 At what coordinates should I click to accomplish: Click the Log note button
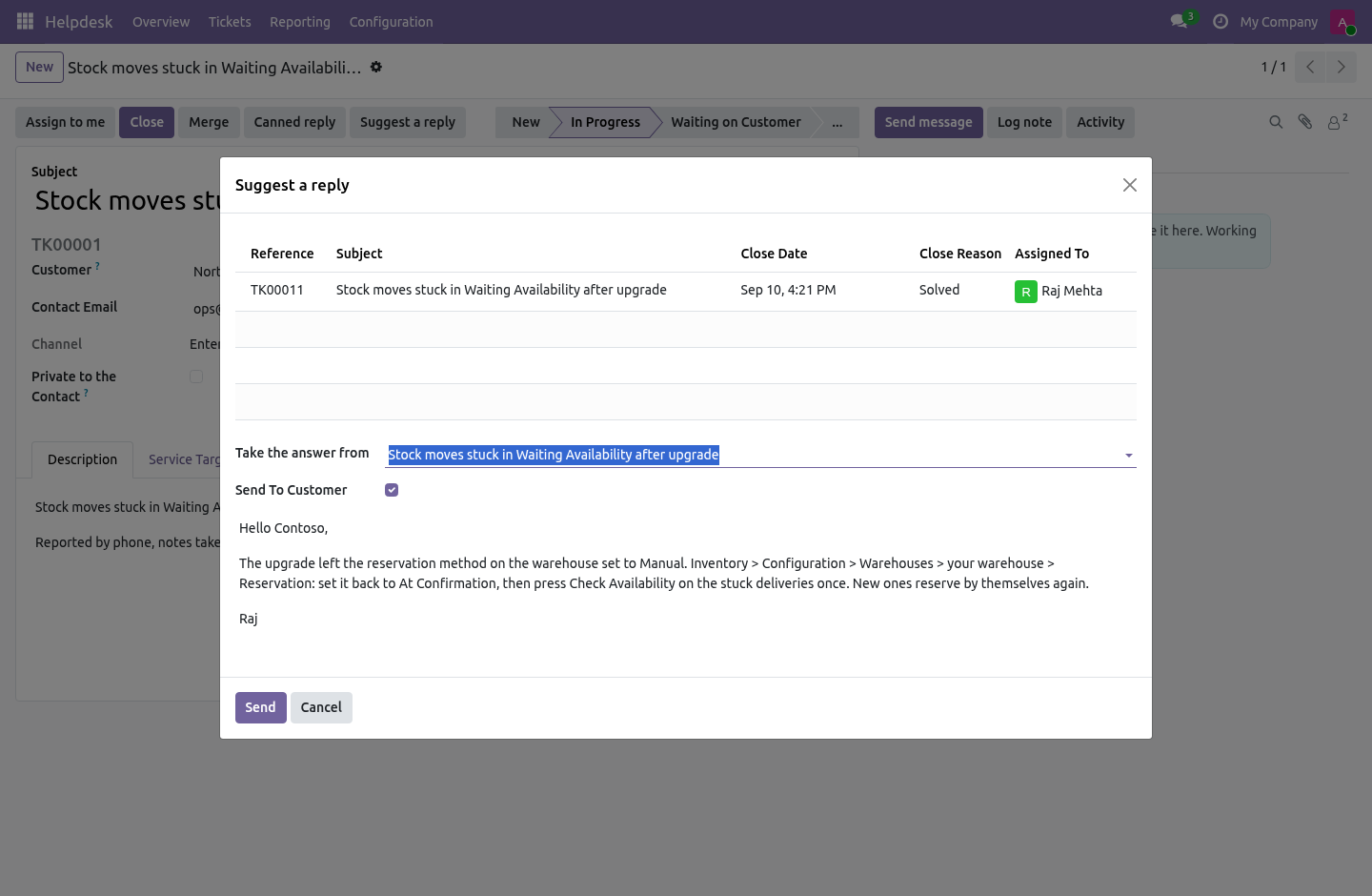point(1024,122)
